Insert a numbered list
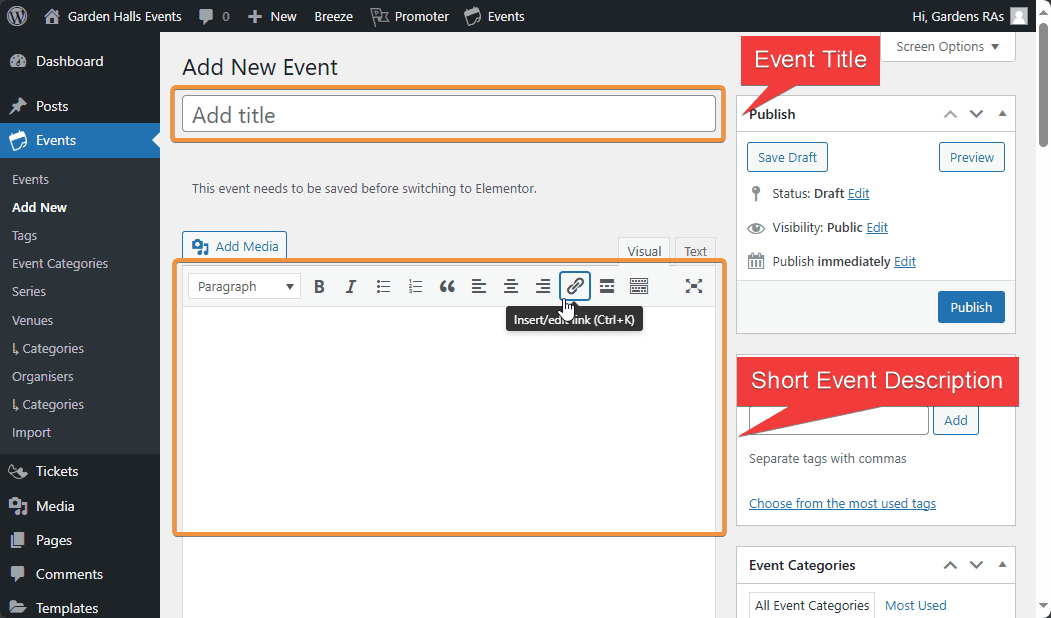The image size is (1051, 618). tap(415, 287)
